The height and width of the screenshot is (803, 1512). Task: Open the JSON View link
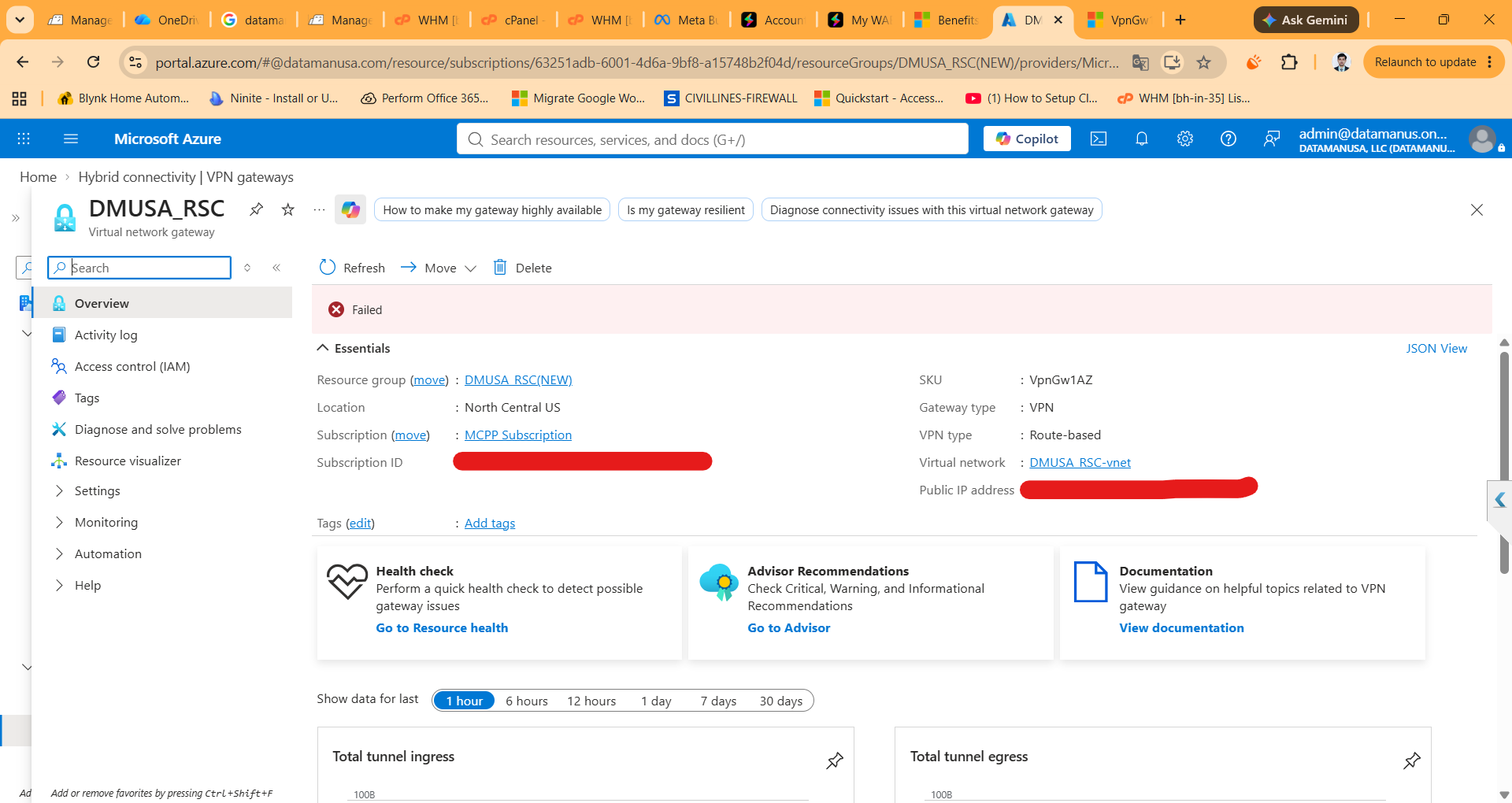click(x=1436, y=348)
